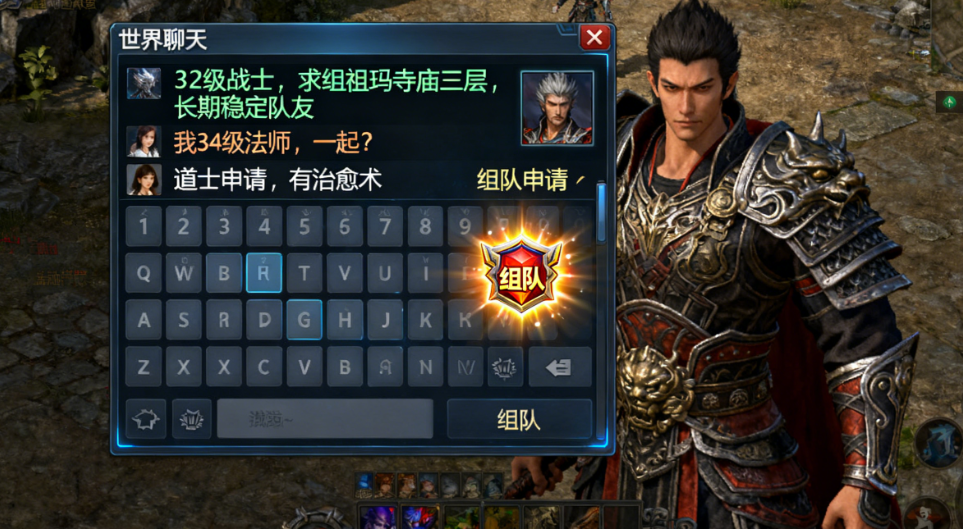Select the avatar beside 我34级法师 message

pyautogui.click(x=144, y=141)
